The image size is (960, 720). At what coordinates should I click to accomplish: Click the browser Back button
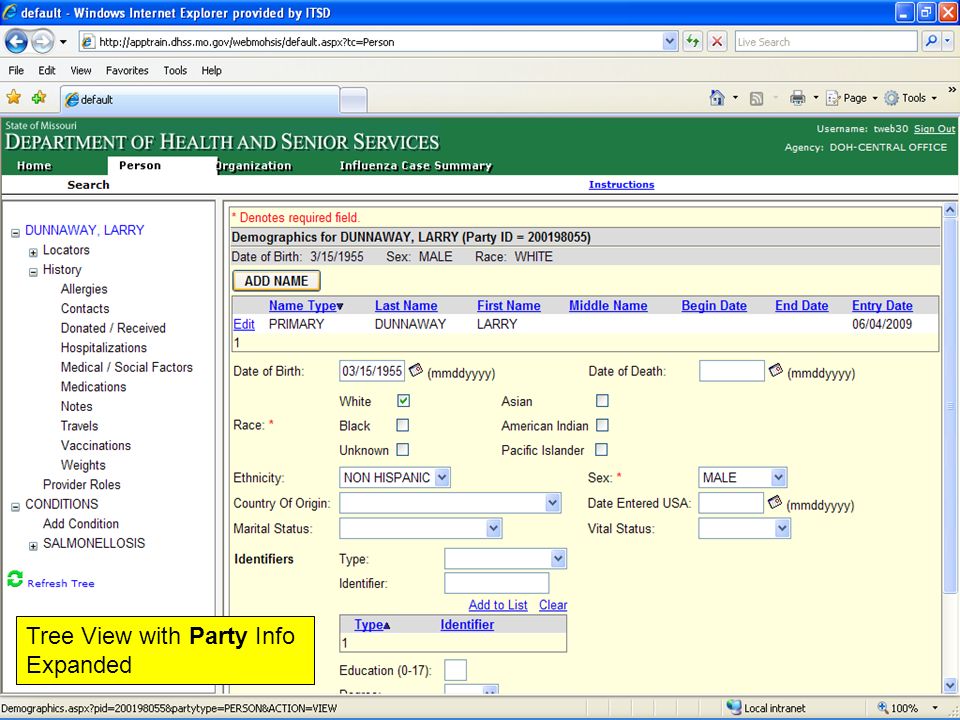pos(17,42)
